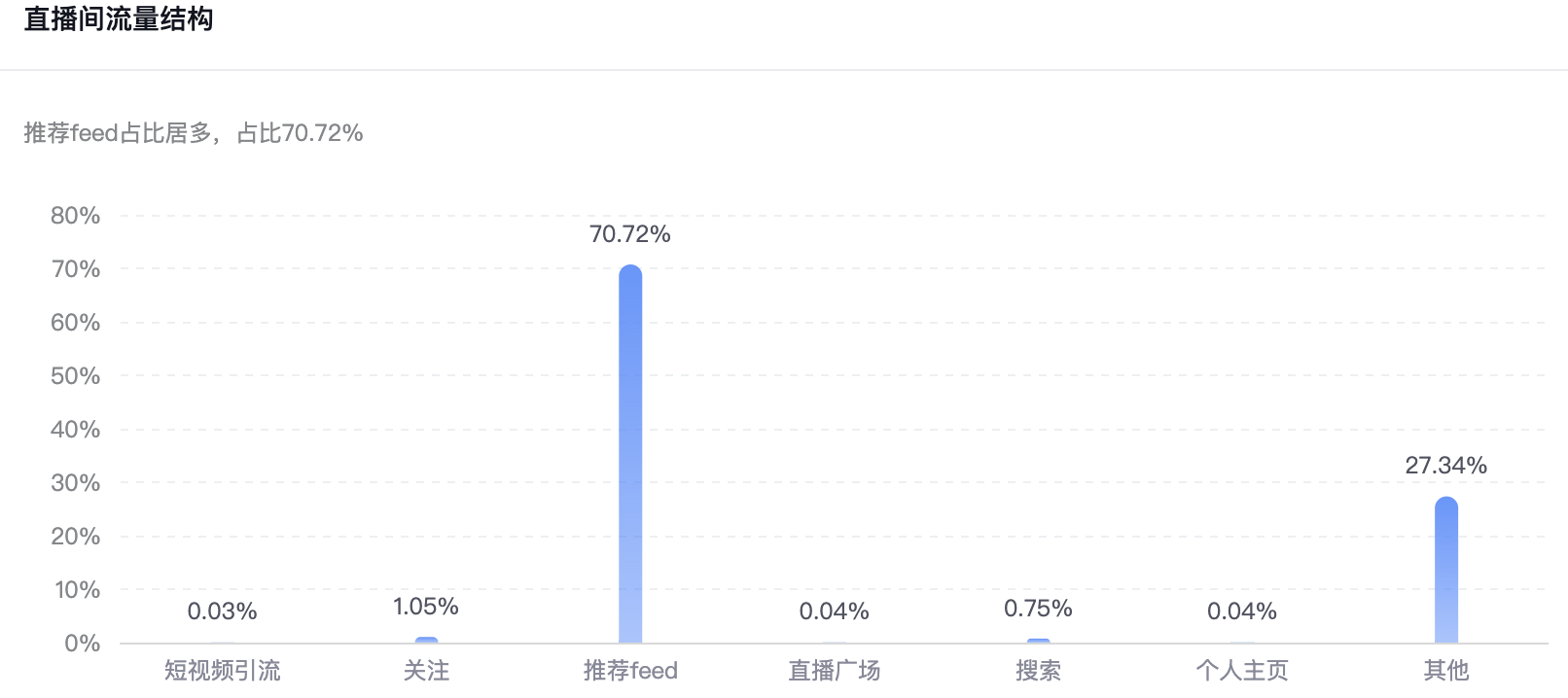Click the 0.04% label above 个人主页
Viewport: 1568px width, 698px height.
tap(1242, 611)
